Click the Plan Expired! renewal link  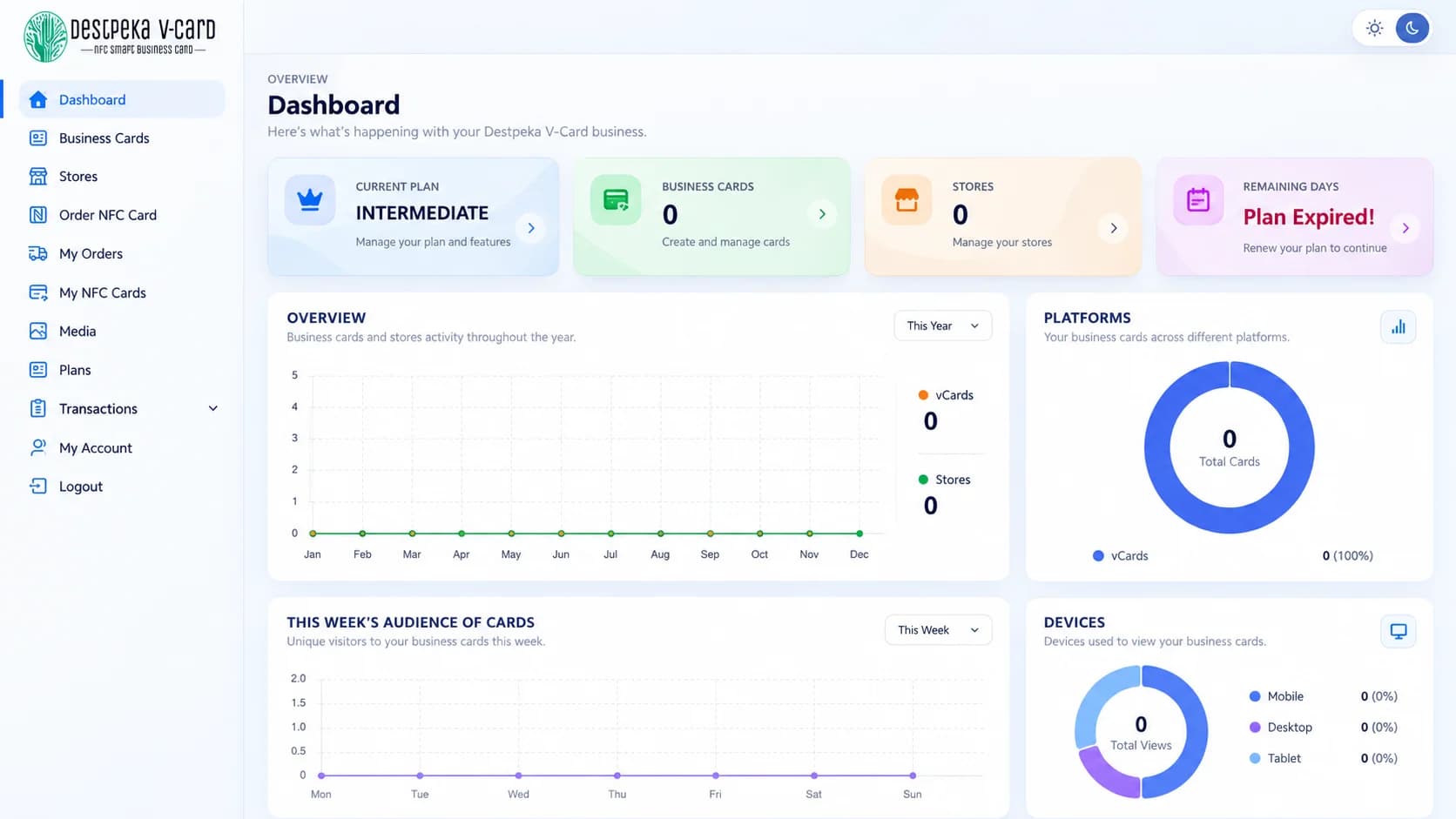coord(1308,217)
